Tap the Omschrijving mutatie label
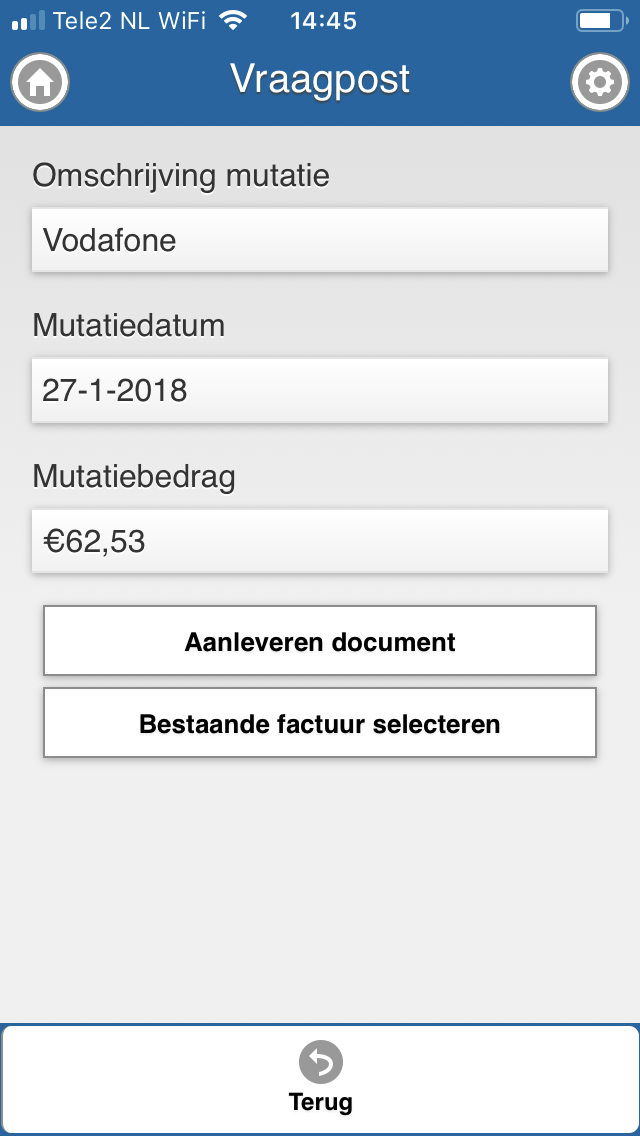 coord(181,177)
